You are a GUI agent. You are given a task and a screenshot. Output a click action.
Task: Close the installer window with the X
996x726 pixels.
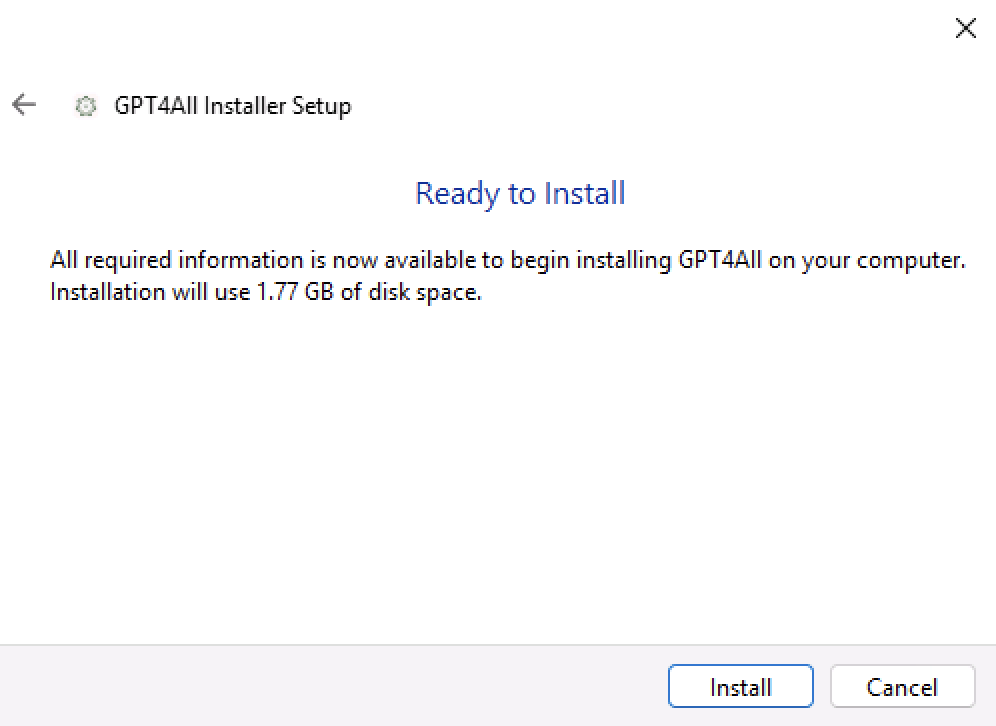click(966, 28)
